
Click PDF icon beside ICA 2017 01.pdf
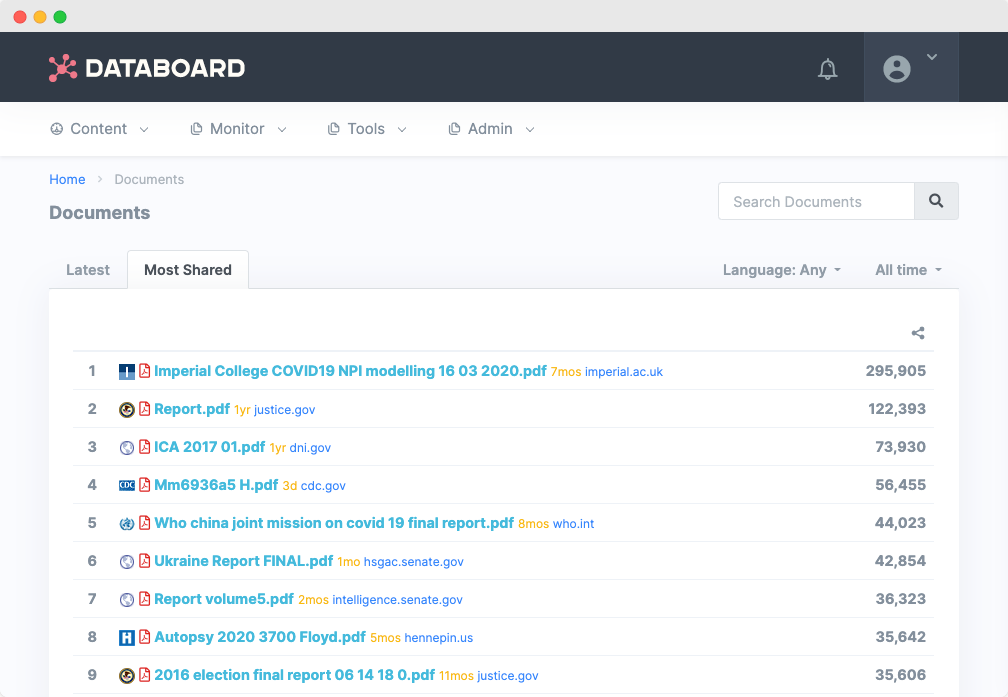coord(145,447)
